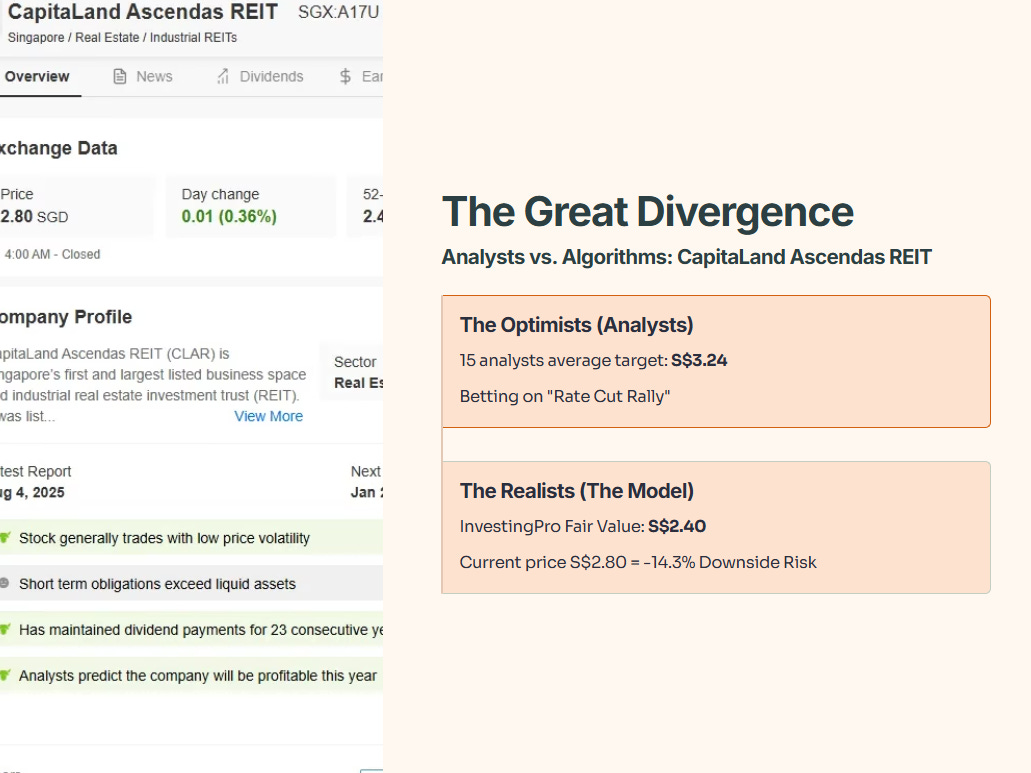Image resolution: width=1031 pixels, height=773 pixels.
Task: Select the SGX:A17U ticker text
Action: [x=339, y=12]
